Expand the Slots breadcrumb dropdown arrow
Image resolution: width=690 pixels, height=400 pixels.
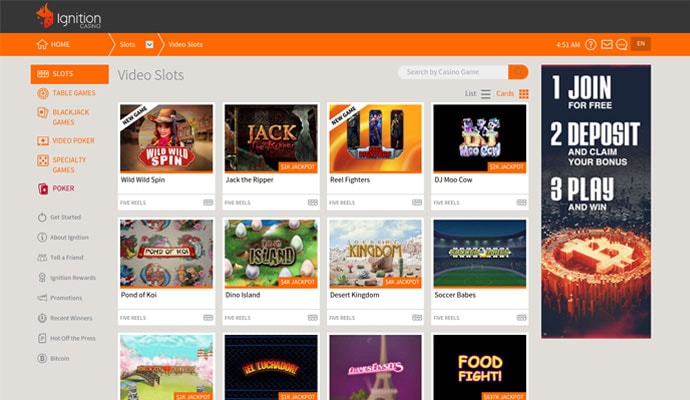tap(149, 44)
